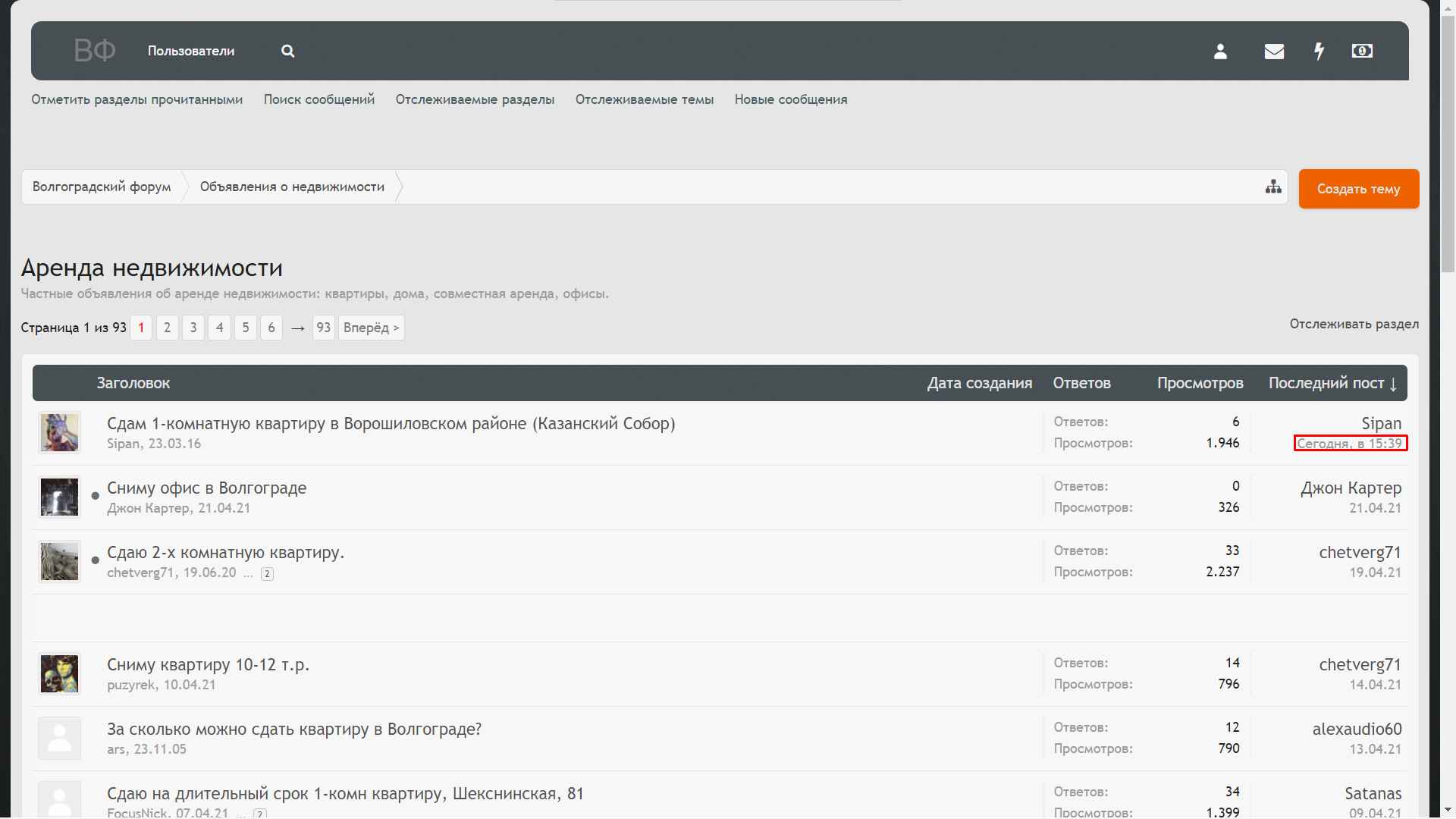1456x819 pixels.
Task: Open page indicator 2 of chetverg71 thread
Action: pos(267,574)
